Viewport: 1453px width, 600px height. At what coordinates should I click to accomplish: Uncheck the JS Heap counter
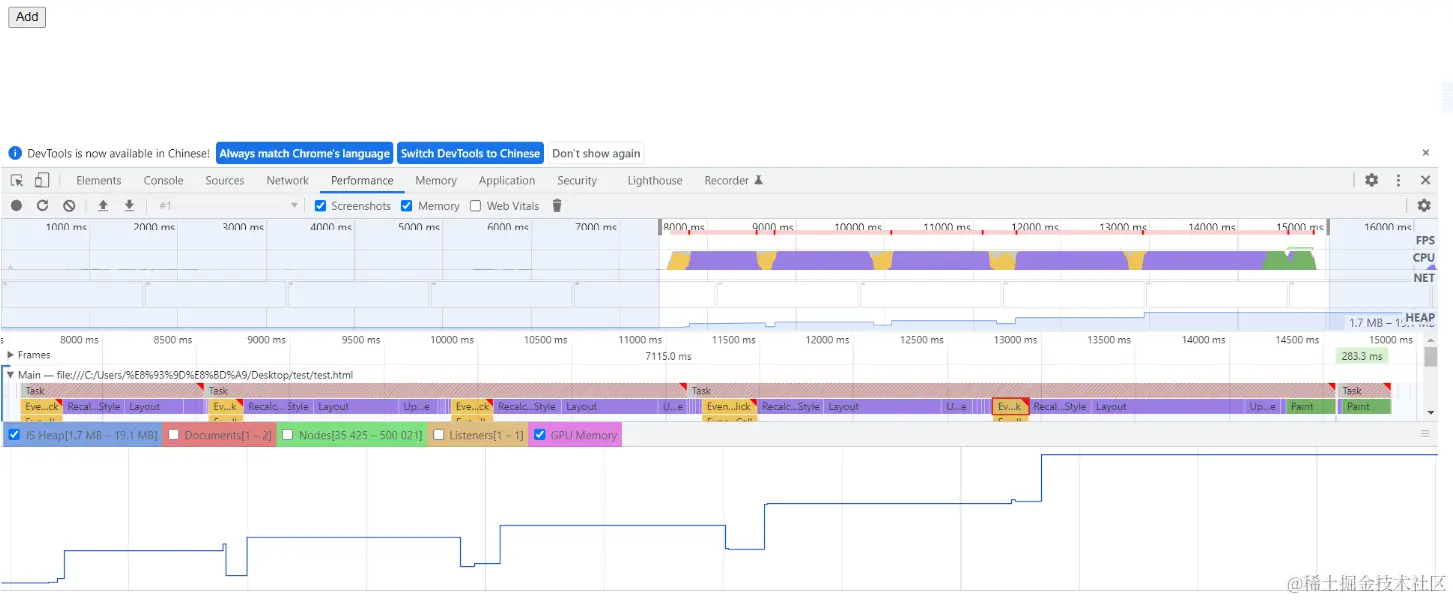(15, 435)
